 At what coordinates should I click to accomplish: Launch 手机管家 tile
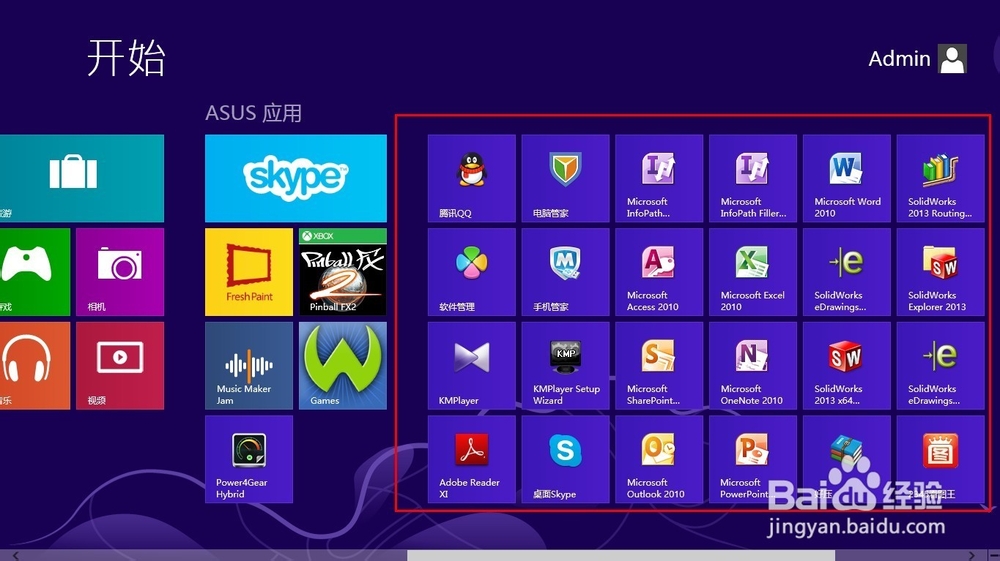(565, 272)
